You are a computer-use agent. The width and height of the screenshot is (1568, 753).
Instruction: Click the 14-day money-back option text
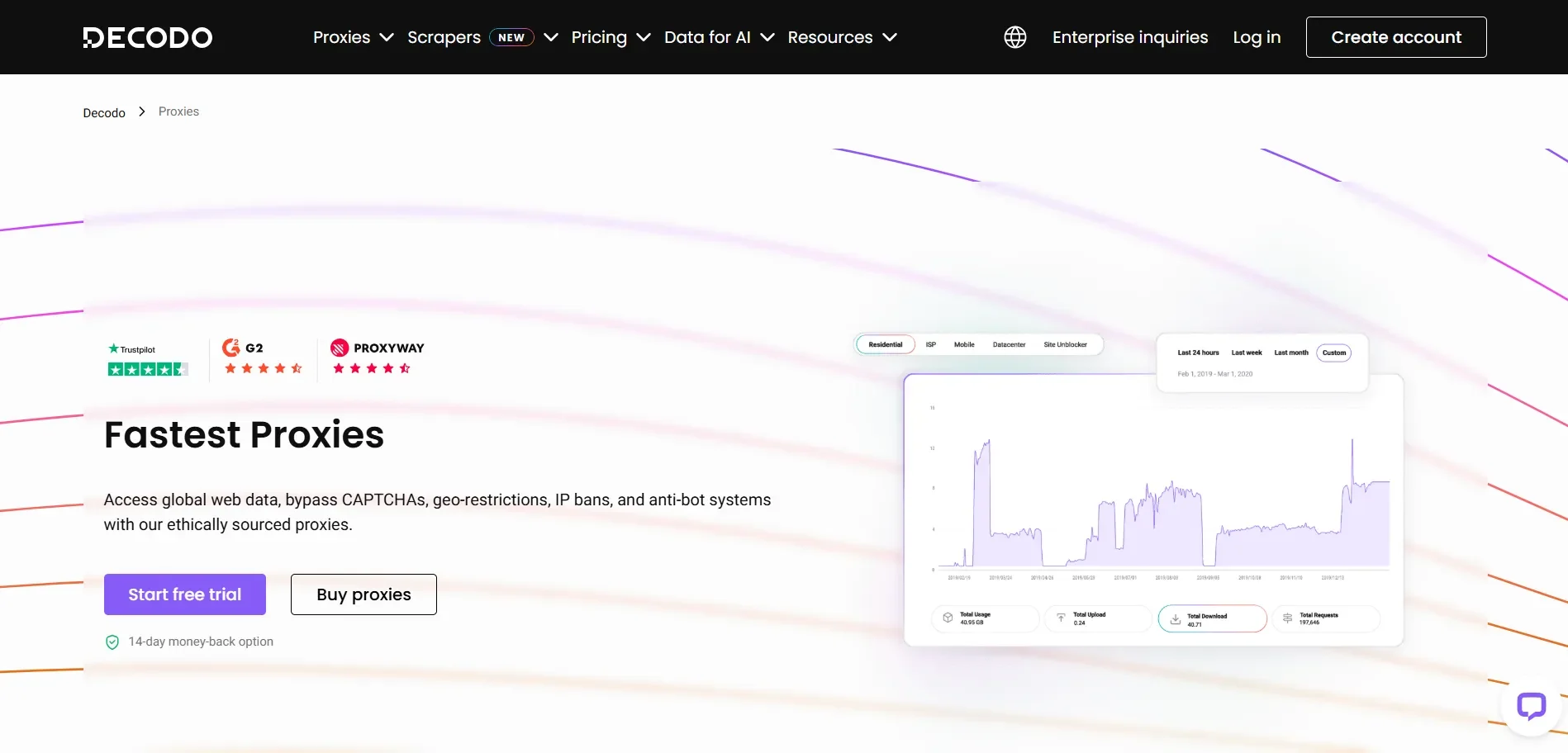(x=201, y=642)
